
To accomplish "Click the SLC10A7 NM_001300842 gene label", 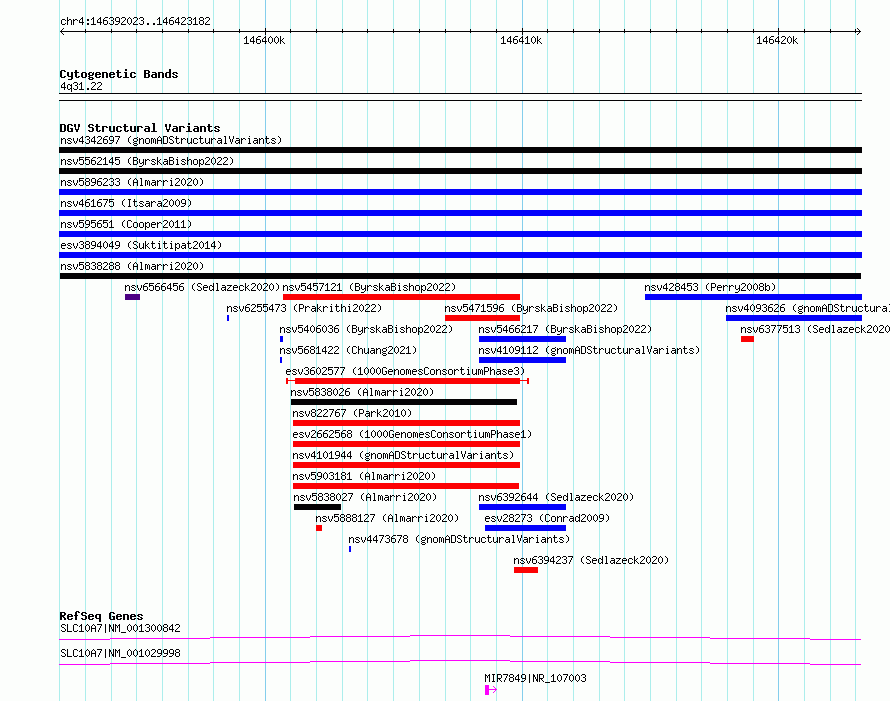I will click(x=120, y=628).
